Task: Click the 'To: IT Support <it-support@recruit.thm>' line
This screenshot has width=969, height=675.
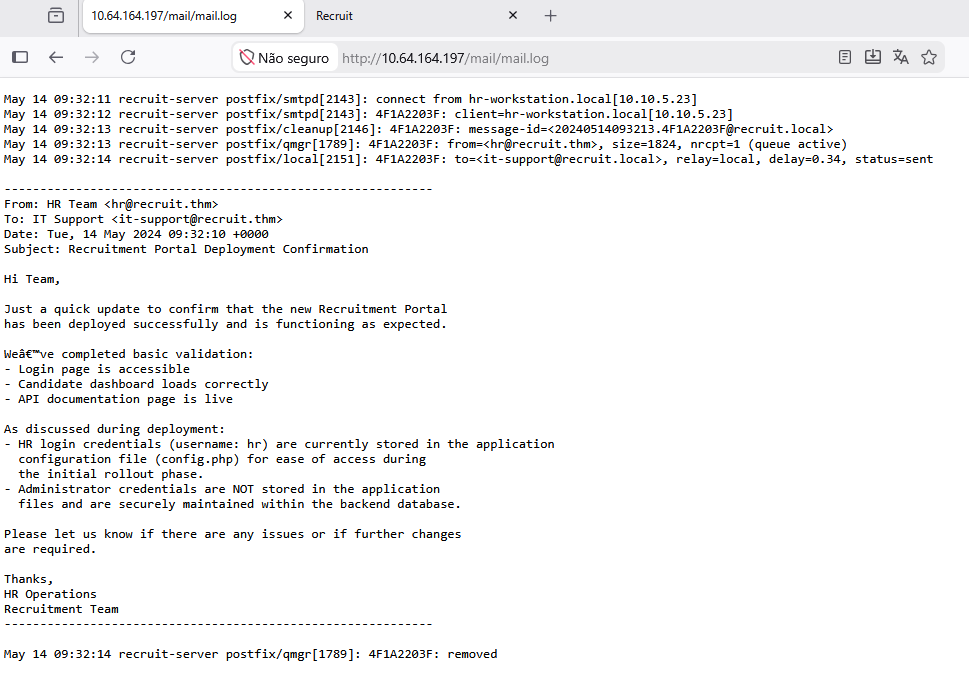Action: pyautogui.click(x=143, y=219)
